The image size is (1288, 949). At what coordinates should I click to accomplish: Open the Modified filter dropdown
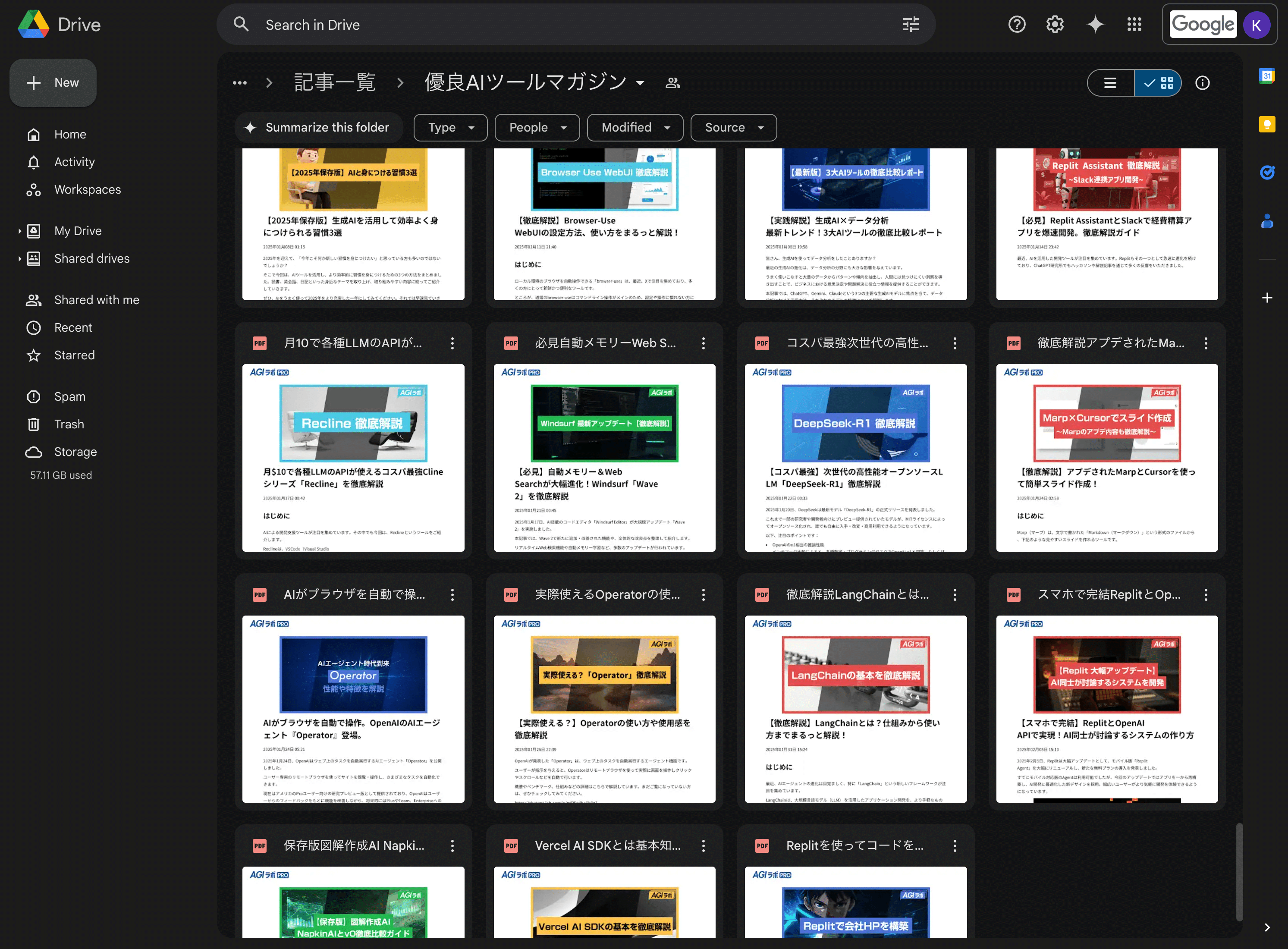[635, 128]
